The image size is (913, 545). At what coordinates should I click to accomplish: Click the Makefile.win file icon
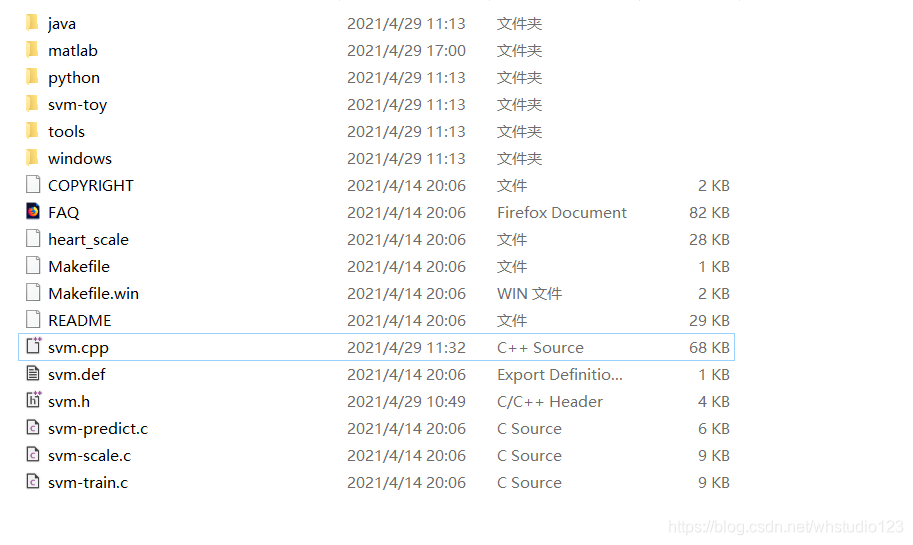[33, 292]
